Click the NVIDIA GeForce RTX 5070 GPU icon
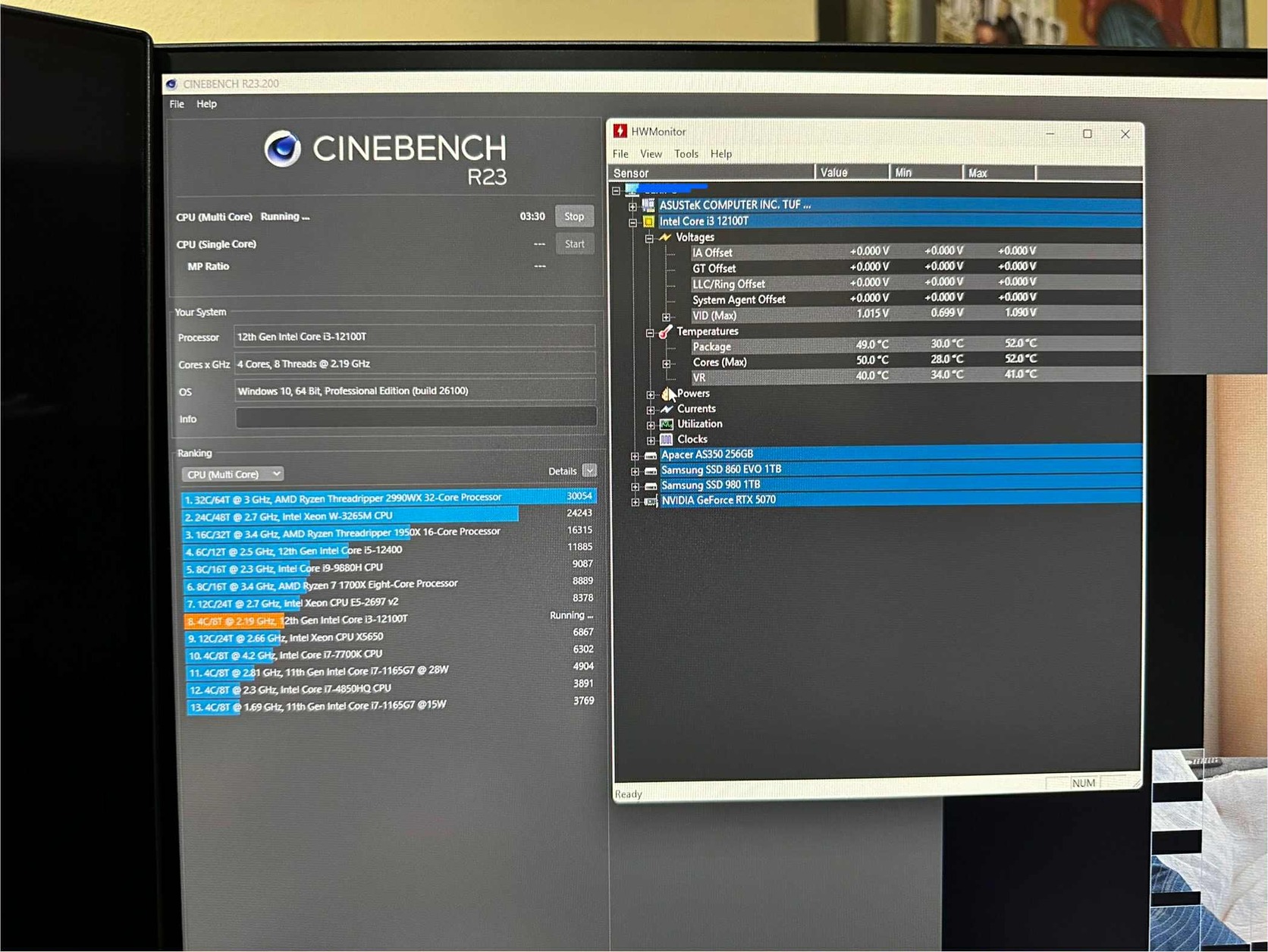The height and width of the screenshot is (952, 1268). [651, 501]
